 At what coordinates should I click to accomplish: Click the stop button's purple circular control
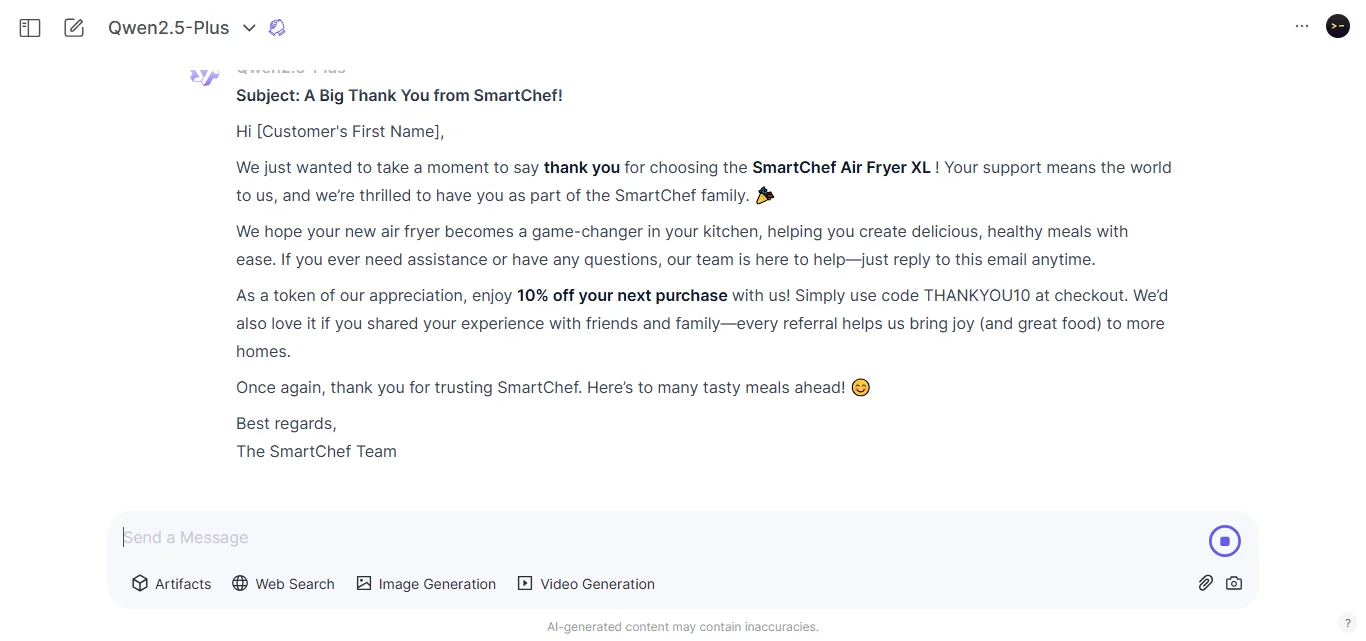coord(1225,540)
